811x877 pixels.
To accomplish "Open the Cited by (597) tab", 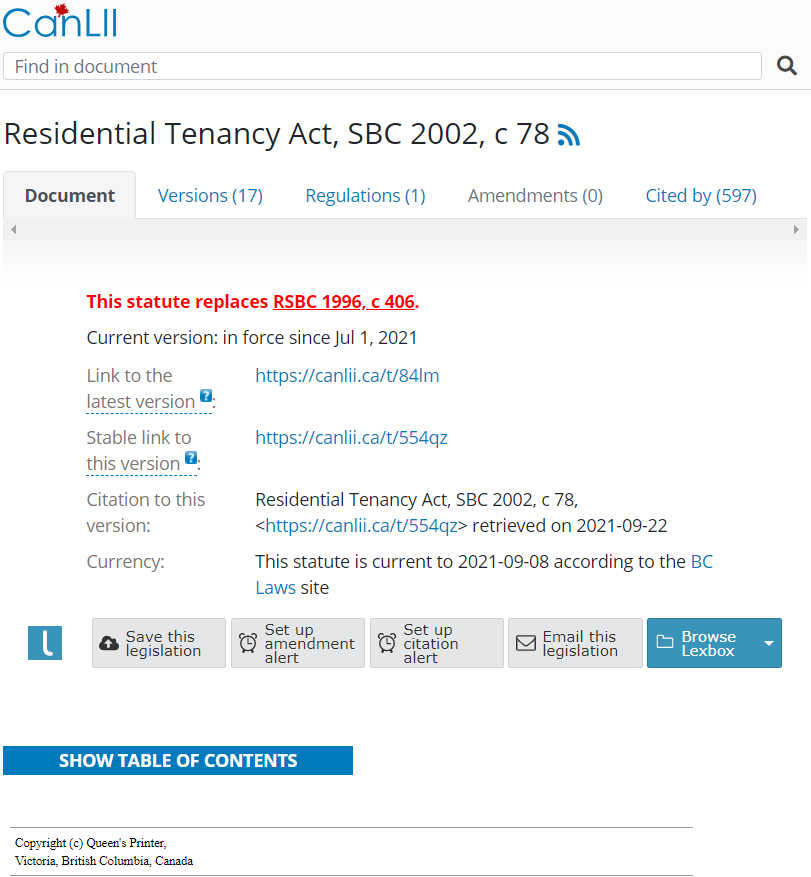I will pos(701,196).
